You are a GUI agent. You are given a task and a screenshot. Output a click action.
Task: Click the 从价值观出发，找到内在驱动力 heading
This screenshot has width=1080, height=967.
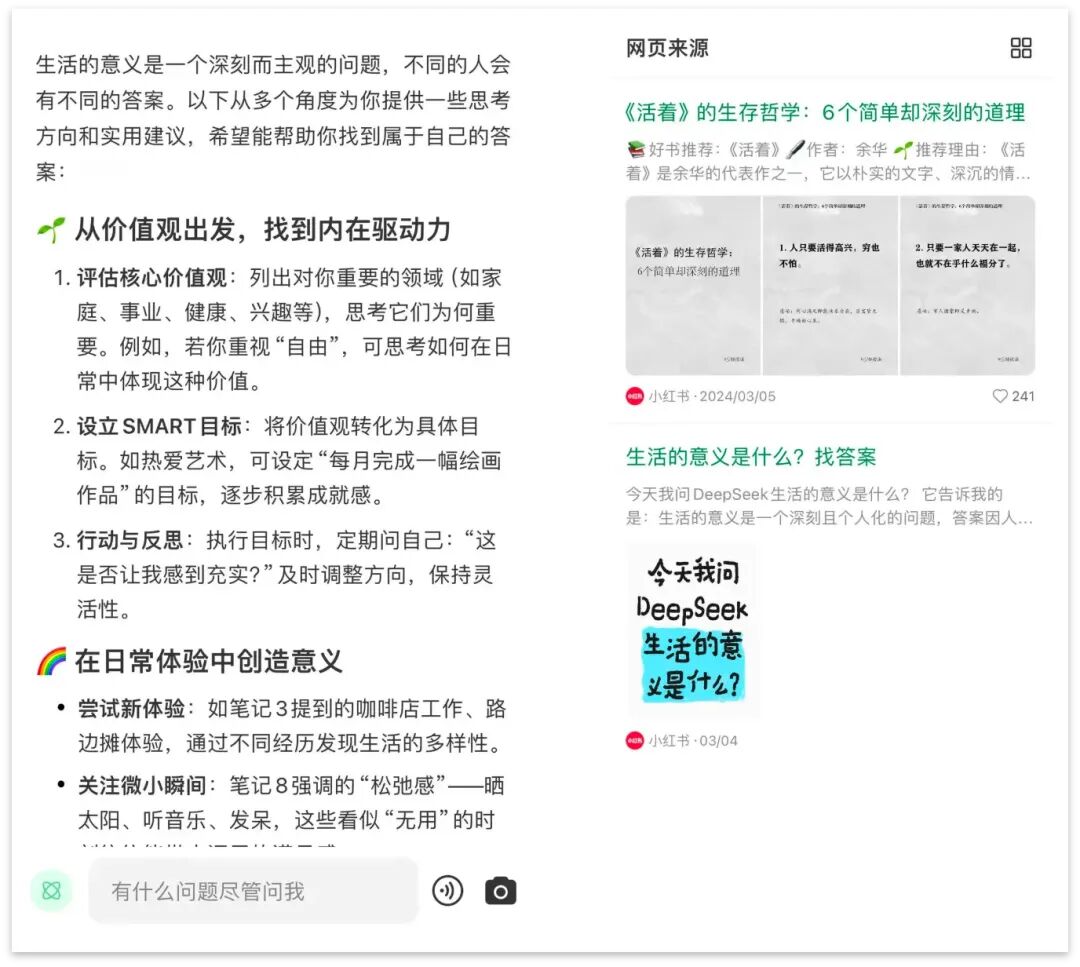(x=262, y=230)
